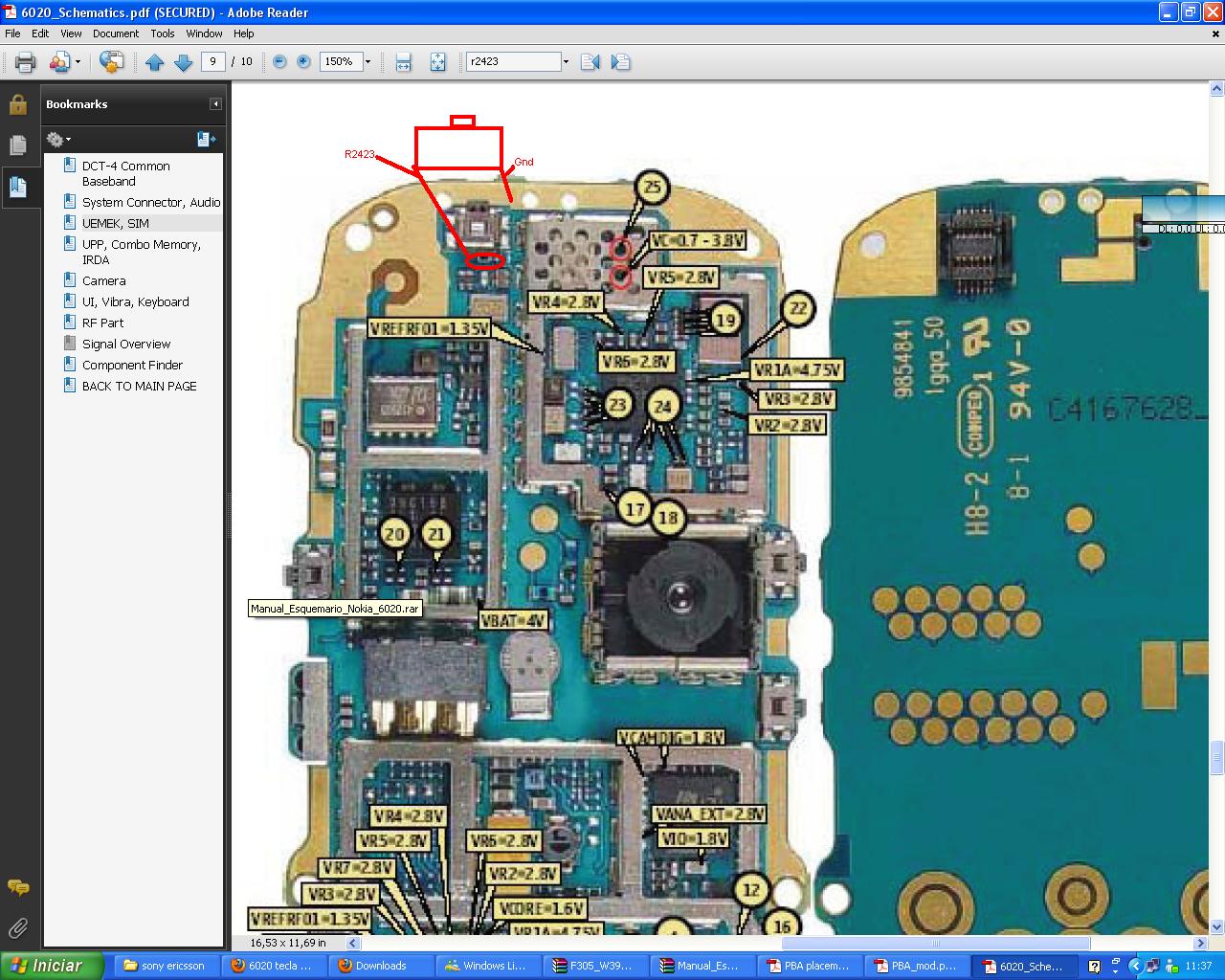Viewport: 1225px width, 980px height.
Task: Open the Pages panel icon in sidebar
Action: (17, 145)
